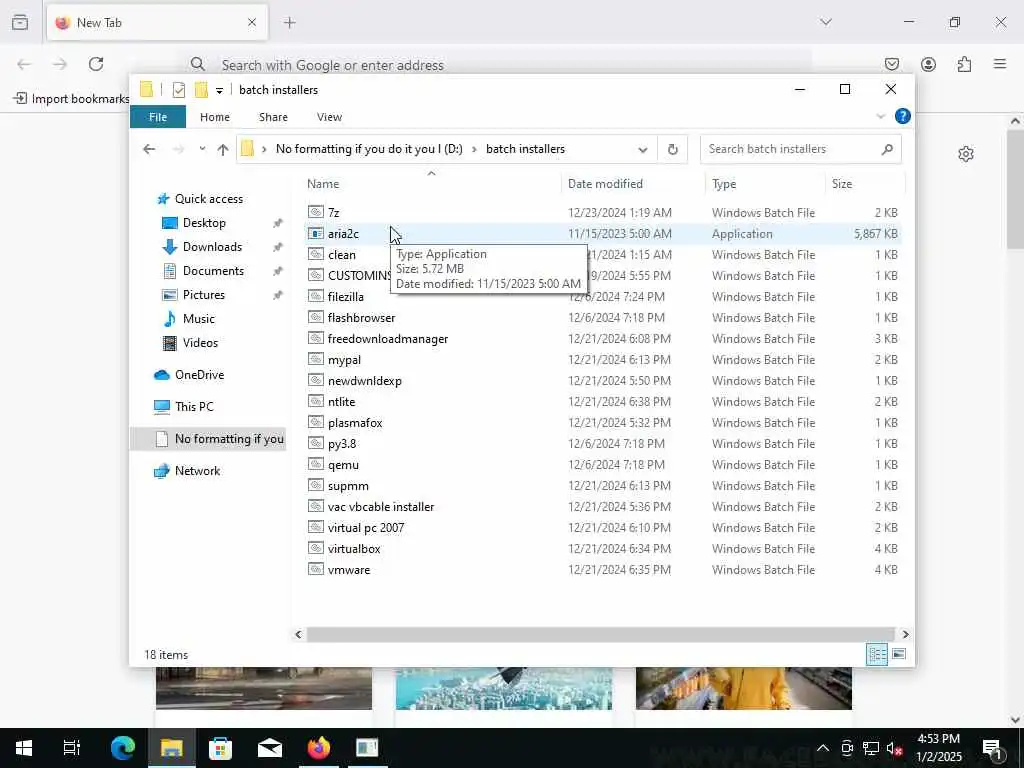Switch to large icons view layout
Screen dimensions: 1024x768
pyautogui.click(x=899, y=654)
